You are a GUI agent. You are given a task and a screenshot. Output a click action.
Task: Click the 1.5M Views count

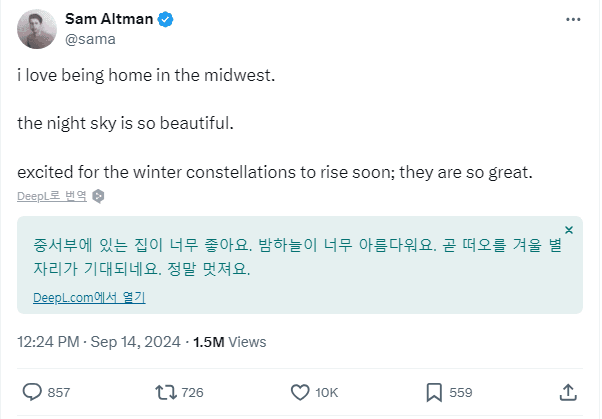coord(229,342)
